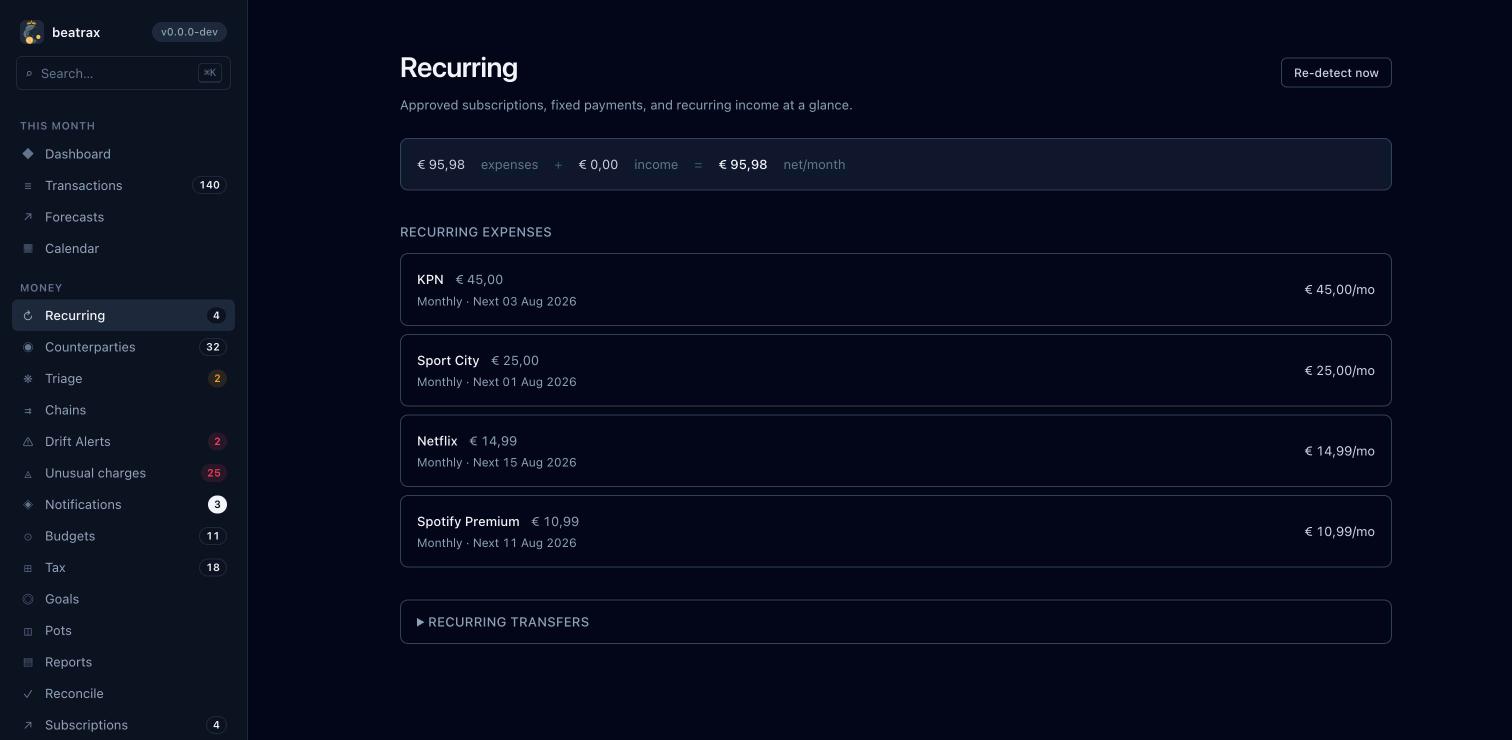1512x740 pixels.
Task: Click the beatrax logo avatar
Action: [x=32, y=32]
